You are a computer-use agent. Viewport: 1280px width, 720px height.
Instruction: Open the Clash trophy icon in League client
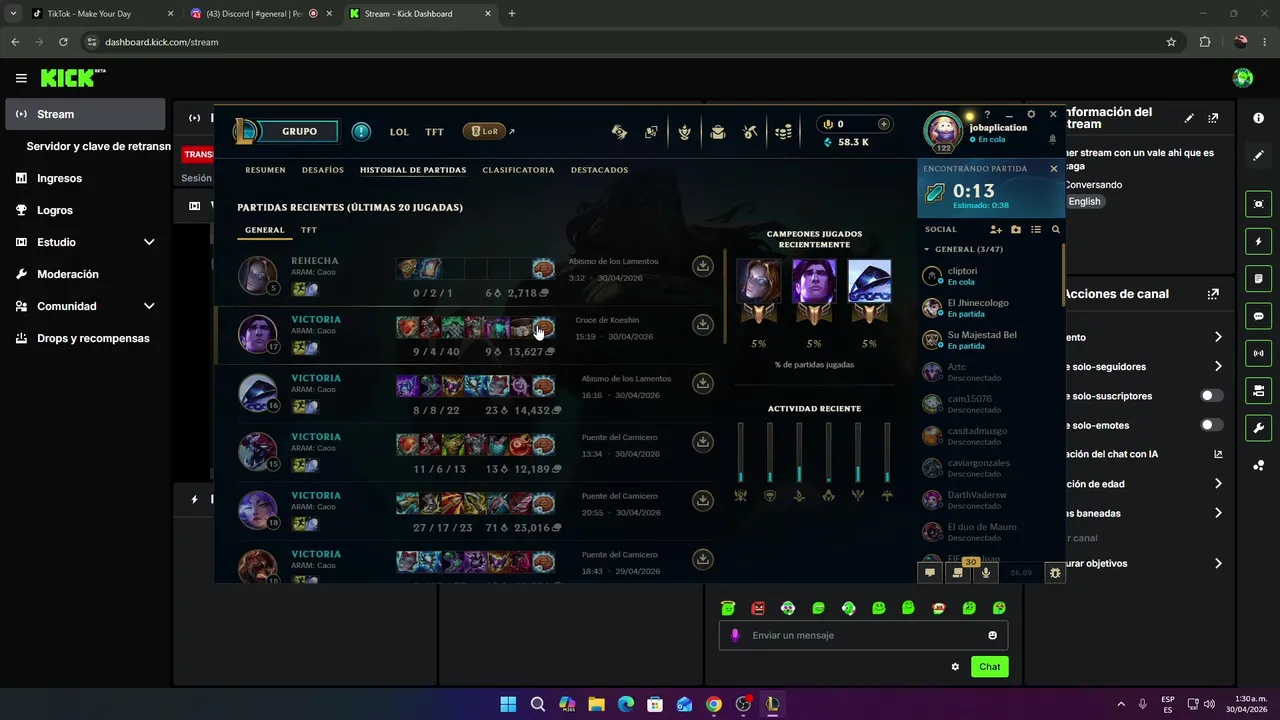coord(685,132)
